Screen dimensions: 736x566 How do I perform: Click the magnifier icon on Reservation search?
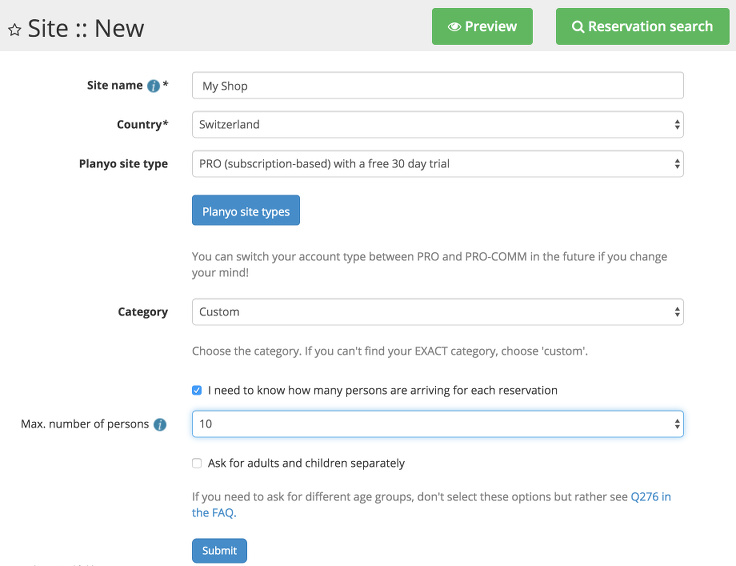coord(578,27)
